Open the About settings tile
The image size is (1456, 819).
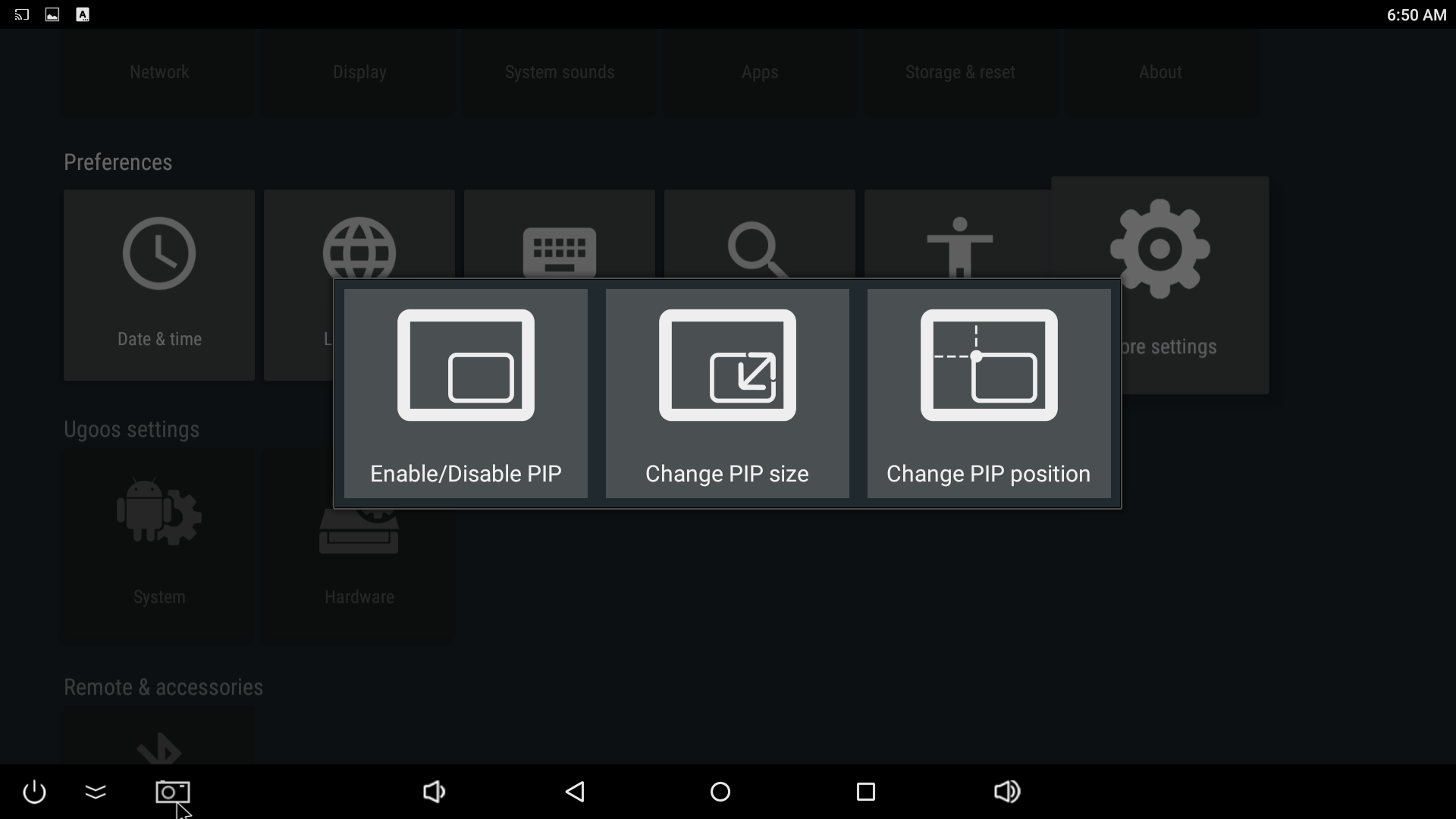coord(1160,73)
